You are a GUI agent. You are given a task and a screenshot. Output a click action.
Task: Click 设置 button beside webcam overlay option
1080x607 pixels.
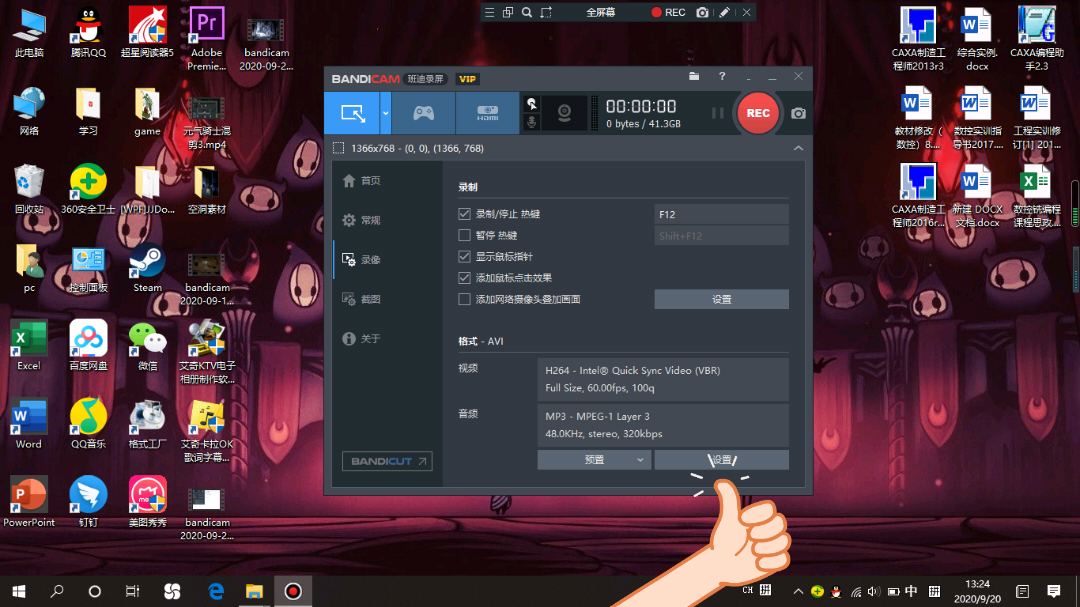[721, 299]
